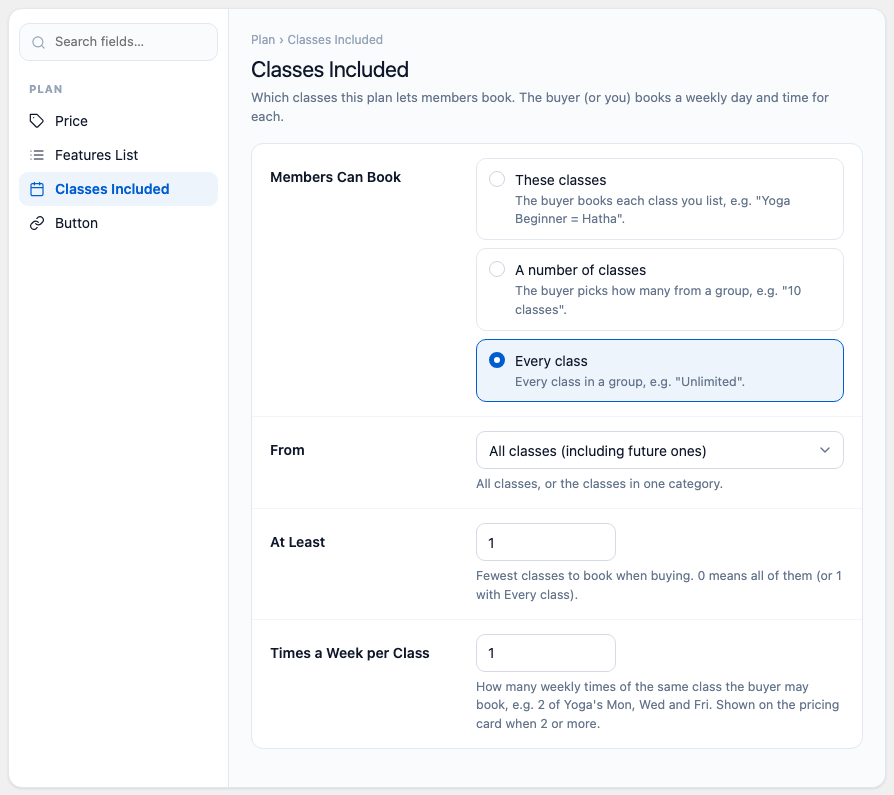Click the Classes Included calendar icon

point(37,189)
